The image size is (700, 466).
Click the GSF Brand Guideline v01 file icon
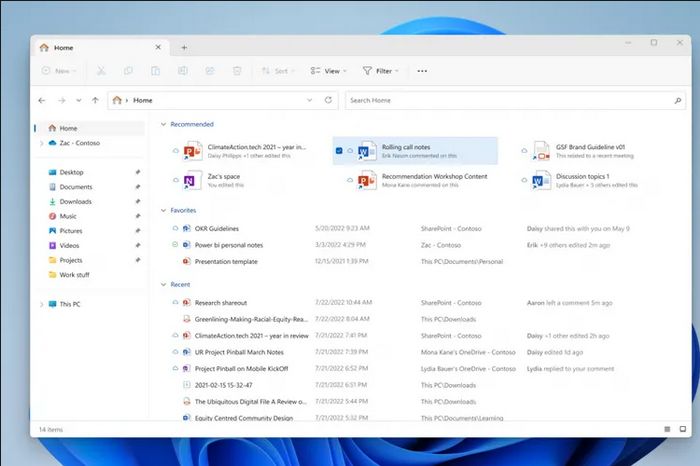[x=541, y=150]
